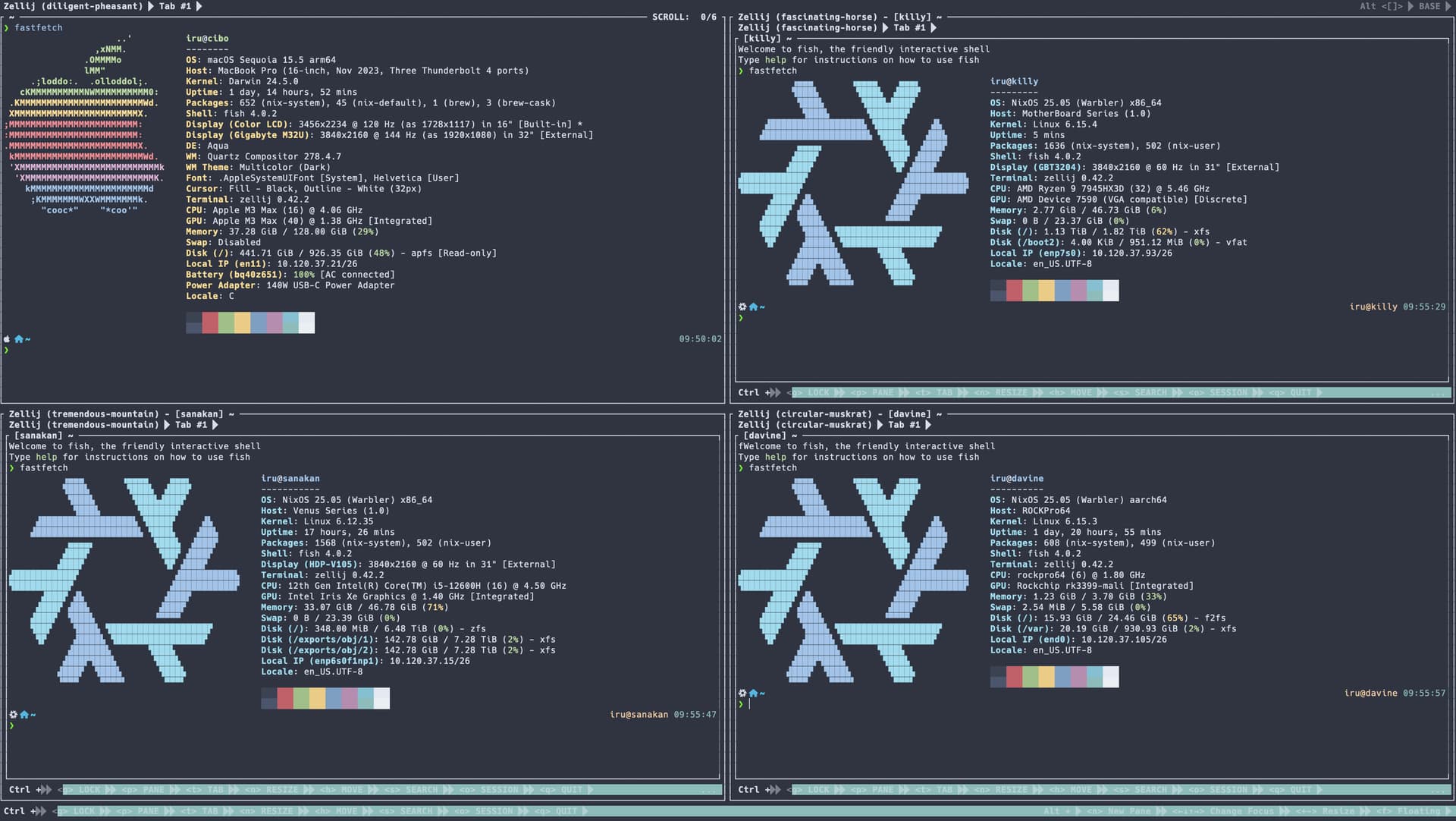Click SESSION in the davine pane status bar
Screen dimensions: 1456x821
[1228, 790]
